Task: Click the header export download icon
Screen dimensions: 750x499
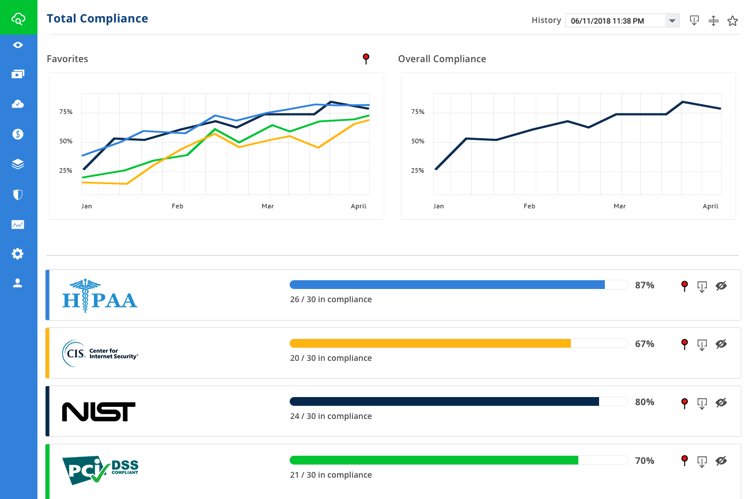Action: [695, 20]
